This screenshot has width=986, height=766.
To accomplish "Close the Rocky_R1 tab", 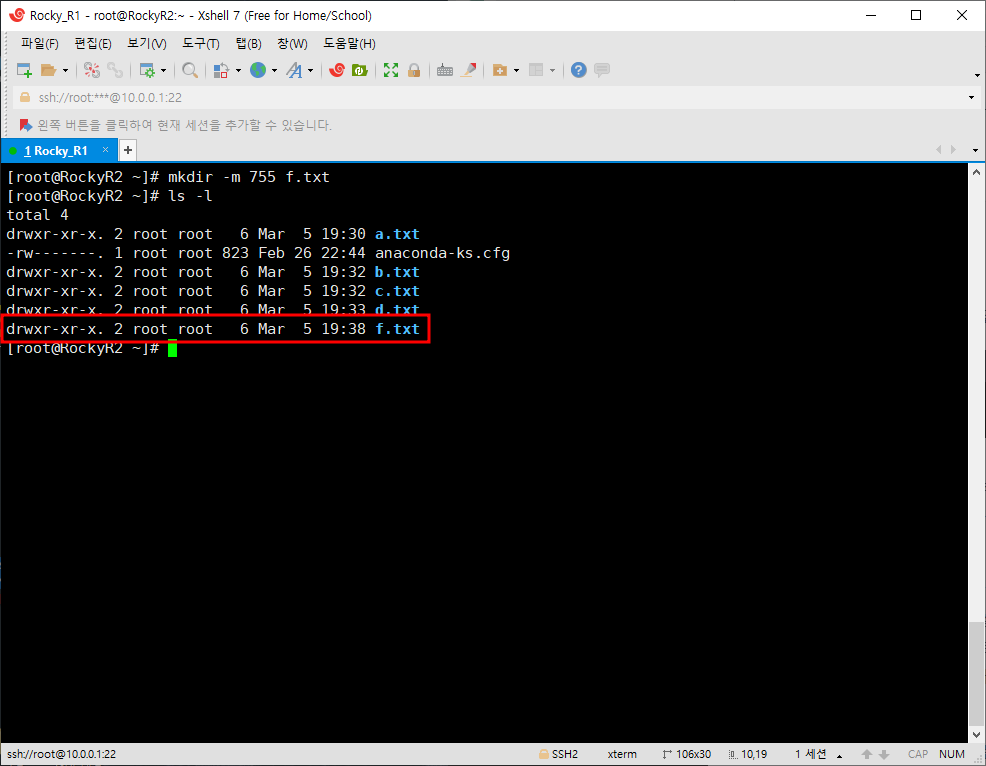I will (x=106, y=150).
